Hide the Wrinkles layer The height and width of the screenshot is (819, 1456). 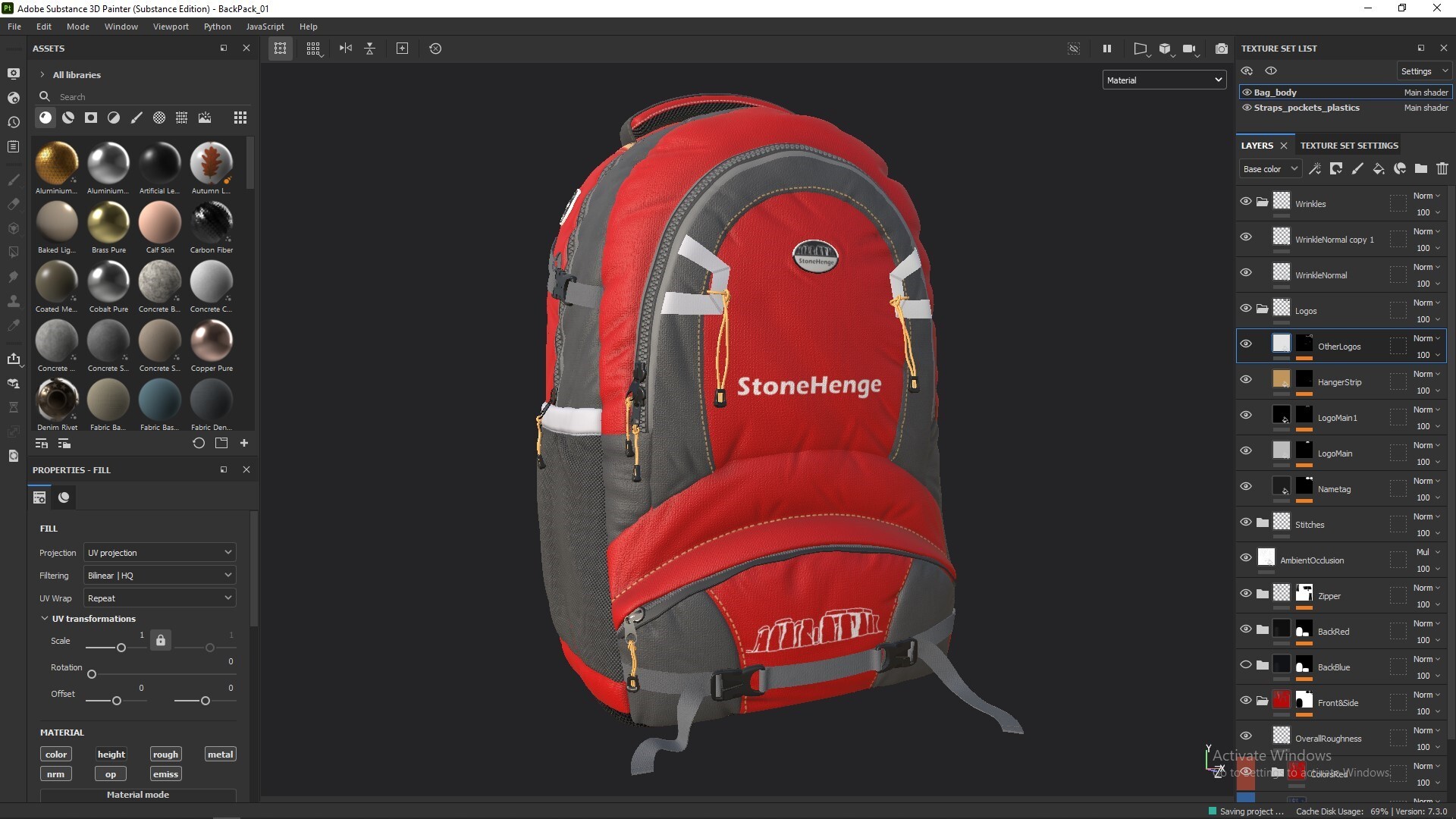coord(1246,201)
